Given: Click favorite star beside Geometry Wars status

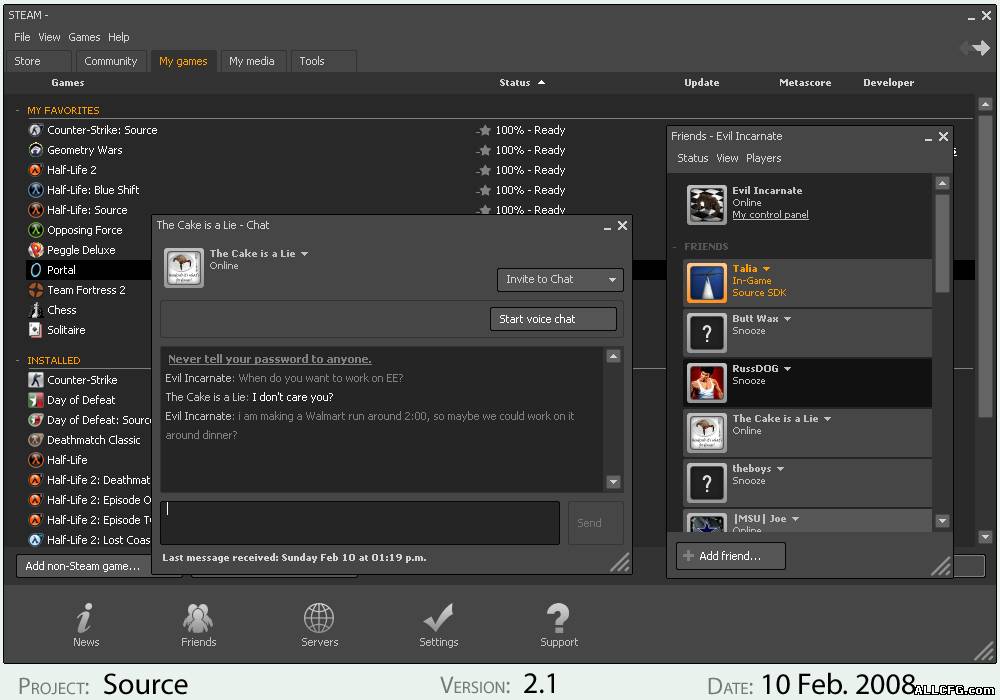Looking at the screenshot, I should (x=485, y=150).
